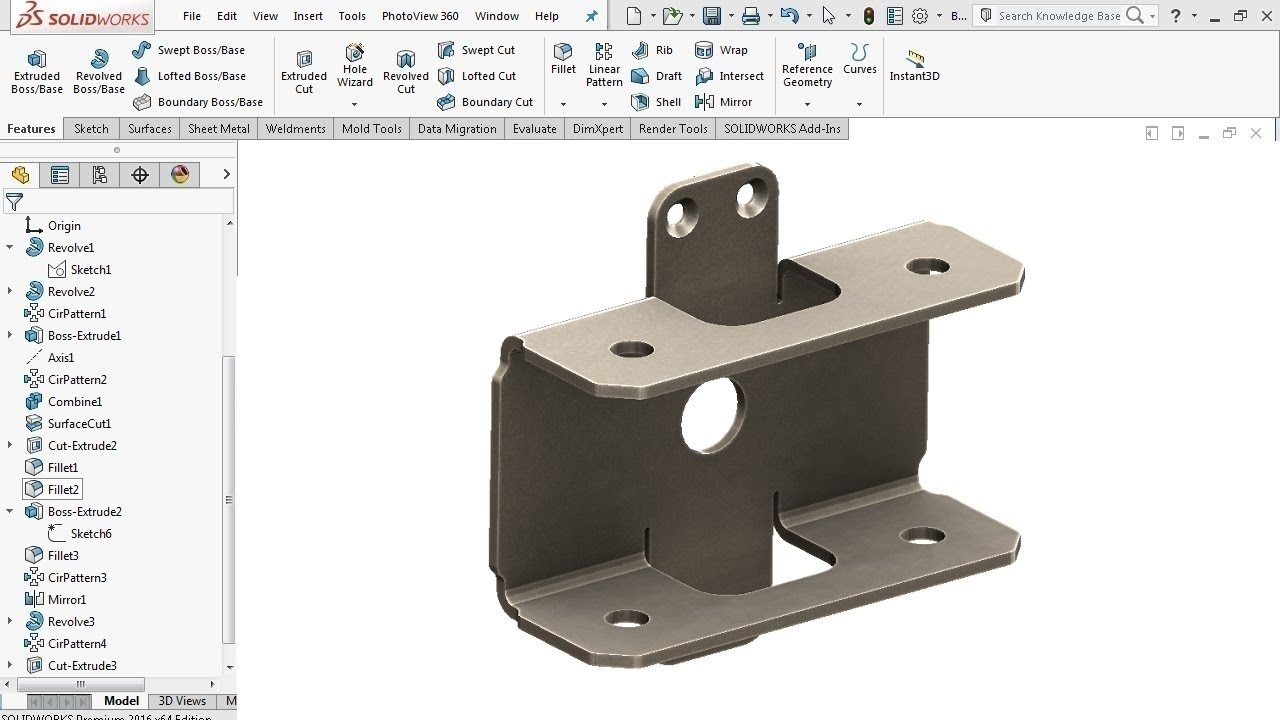Select the Revolved Boss/Base tool
The height and width of the screenshot is (720, 1280).
[98, 72]
